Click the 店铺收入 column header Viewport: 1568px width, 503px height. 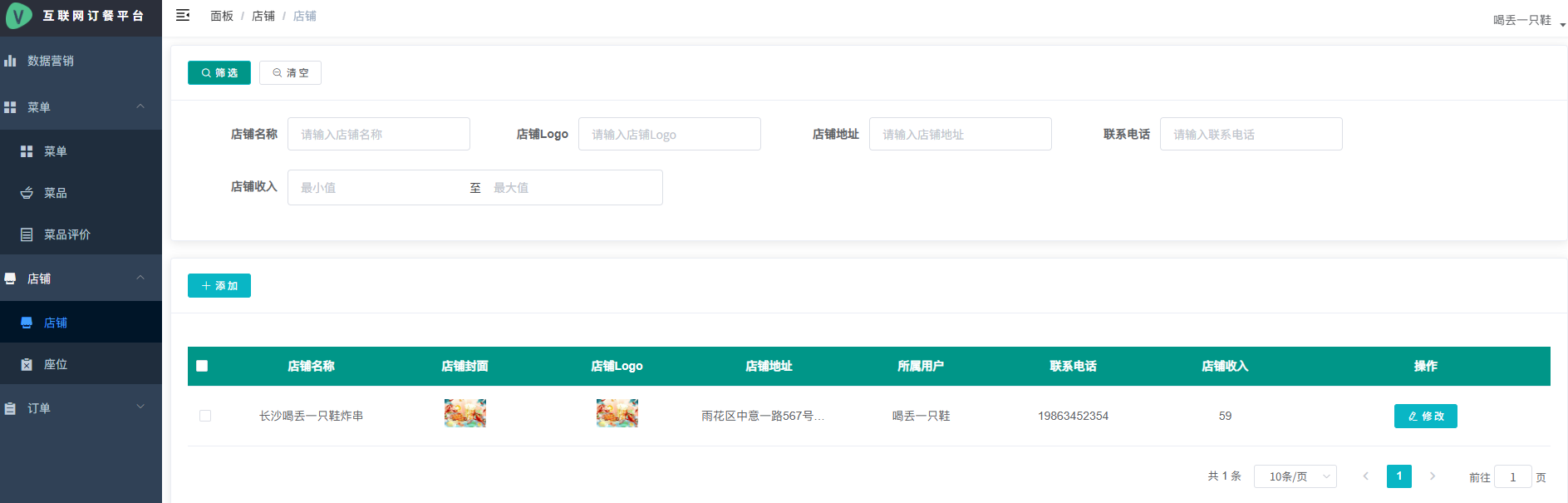(x=1225, y=366)
